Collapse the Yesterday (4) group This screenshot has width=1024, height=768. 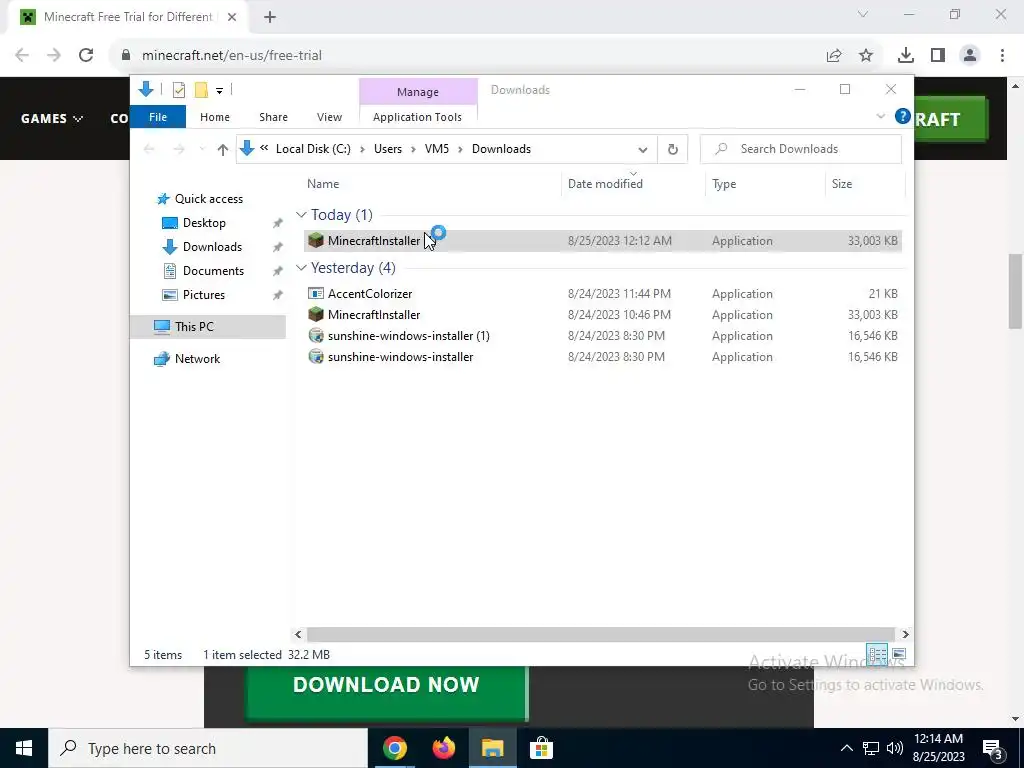pos(301,268)
